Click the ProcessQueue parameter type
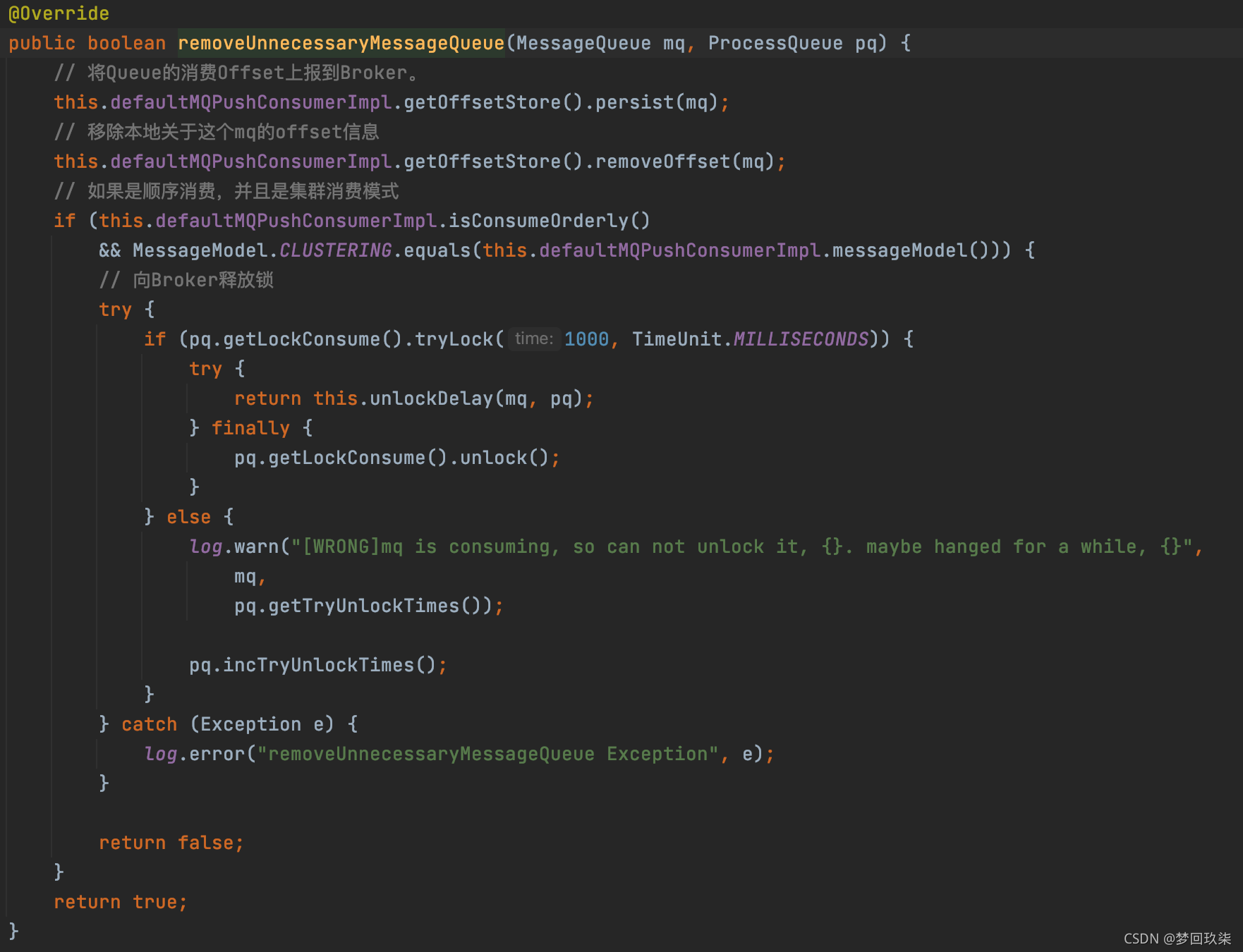The width and height of the screenshot is (1243, 952). click(x=775, y=43)
